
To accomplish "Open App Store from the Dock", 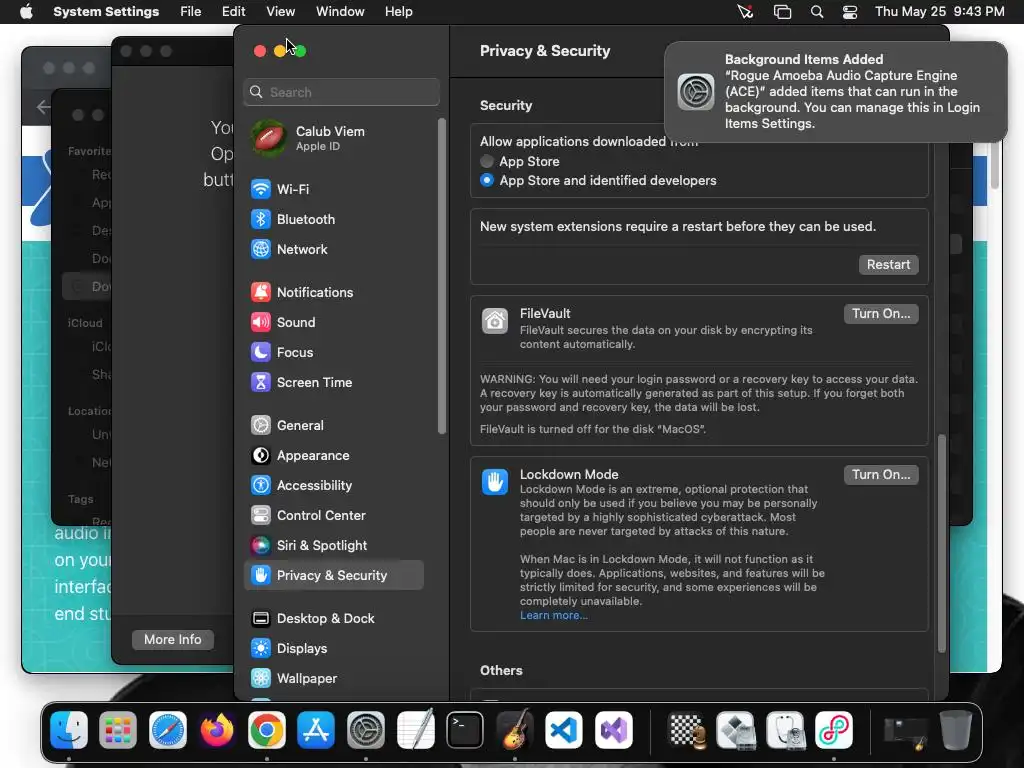I will pos(316,730).
